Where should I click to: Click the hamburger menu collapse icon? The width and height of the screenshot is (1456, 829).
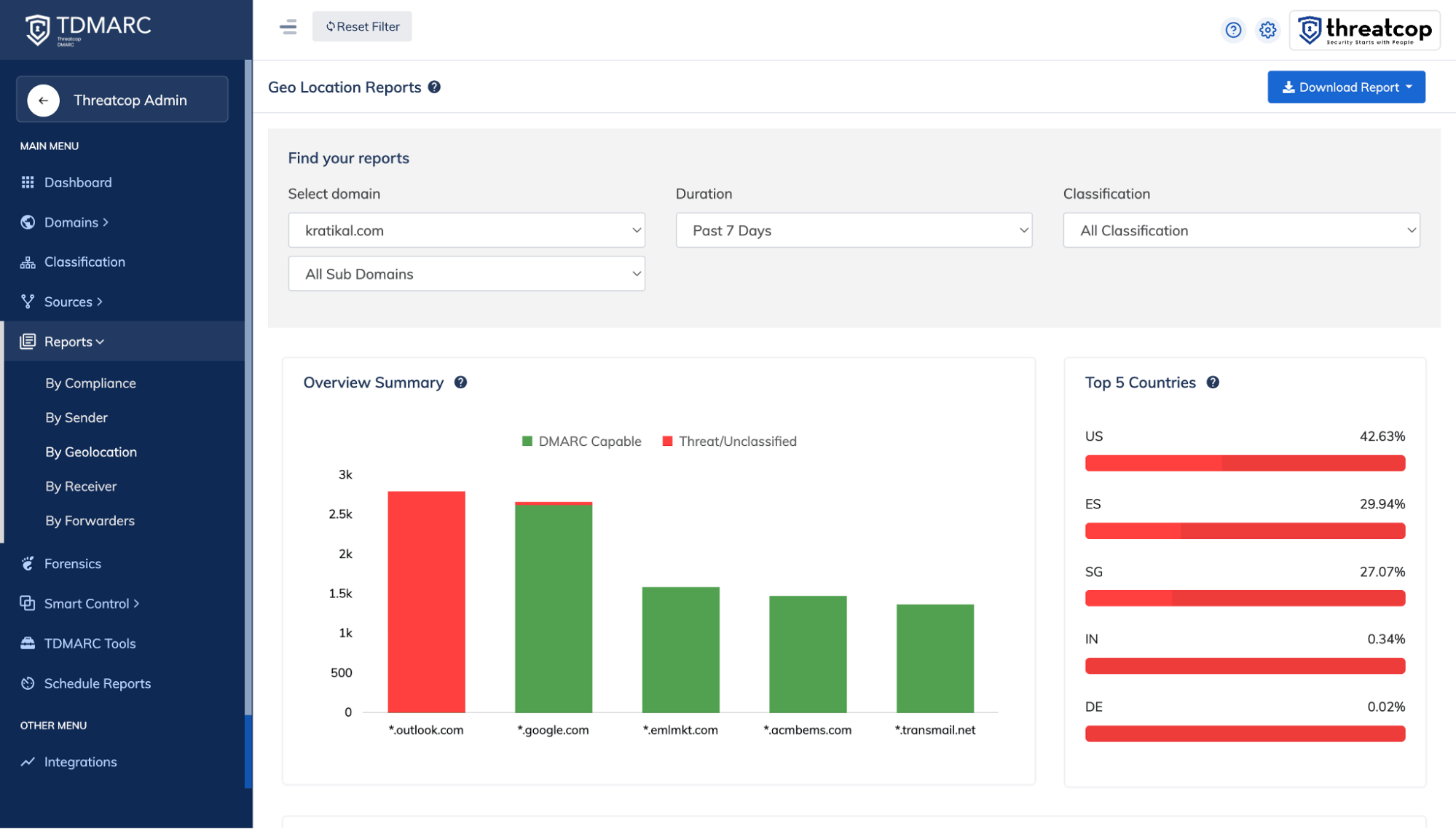pyautogui.click(x=288, y=27)
